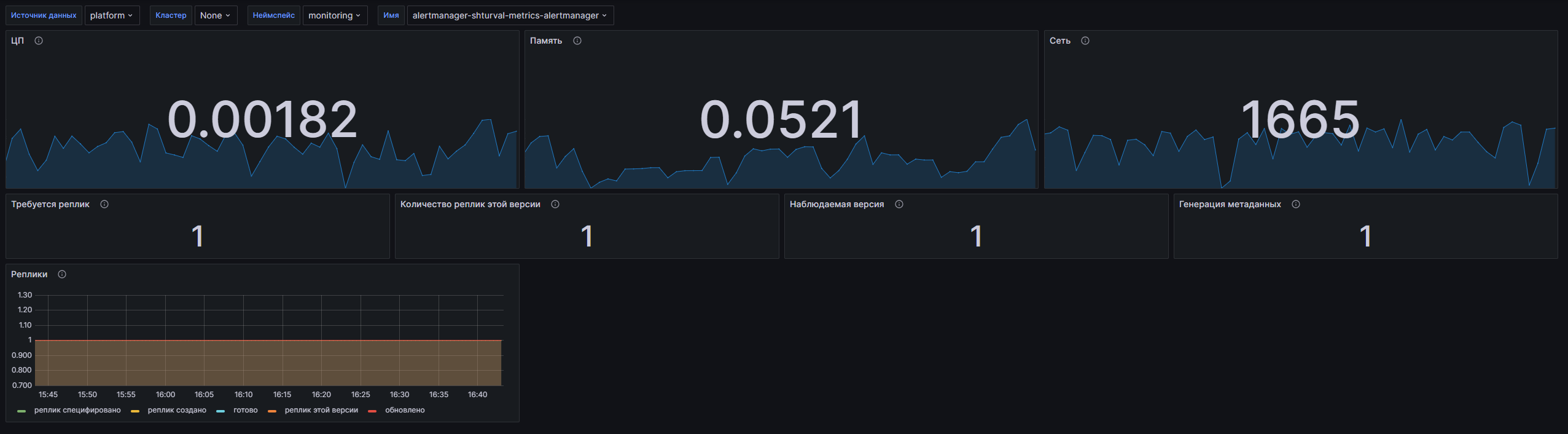Screen dimensions: 1568x434
Task: Open the monitoring namespace dropdown
Action: coord(335,15)
